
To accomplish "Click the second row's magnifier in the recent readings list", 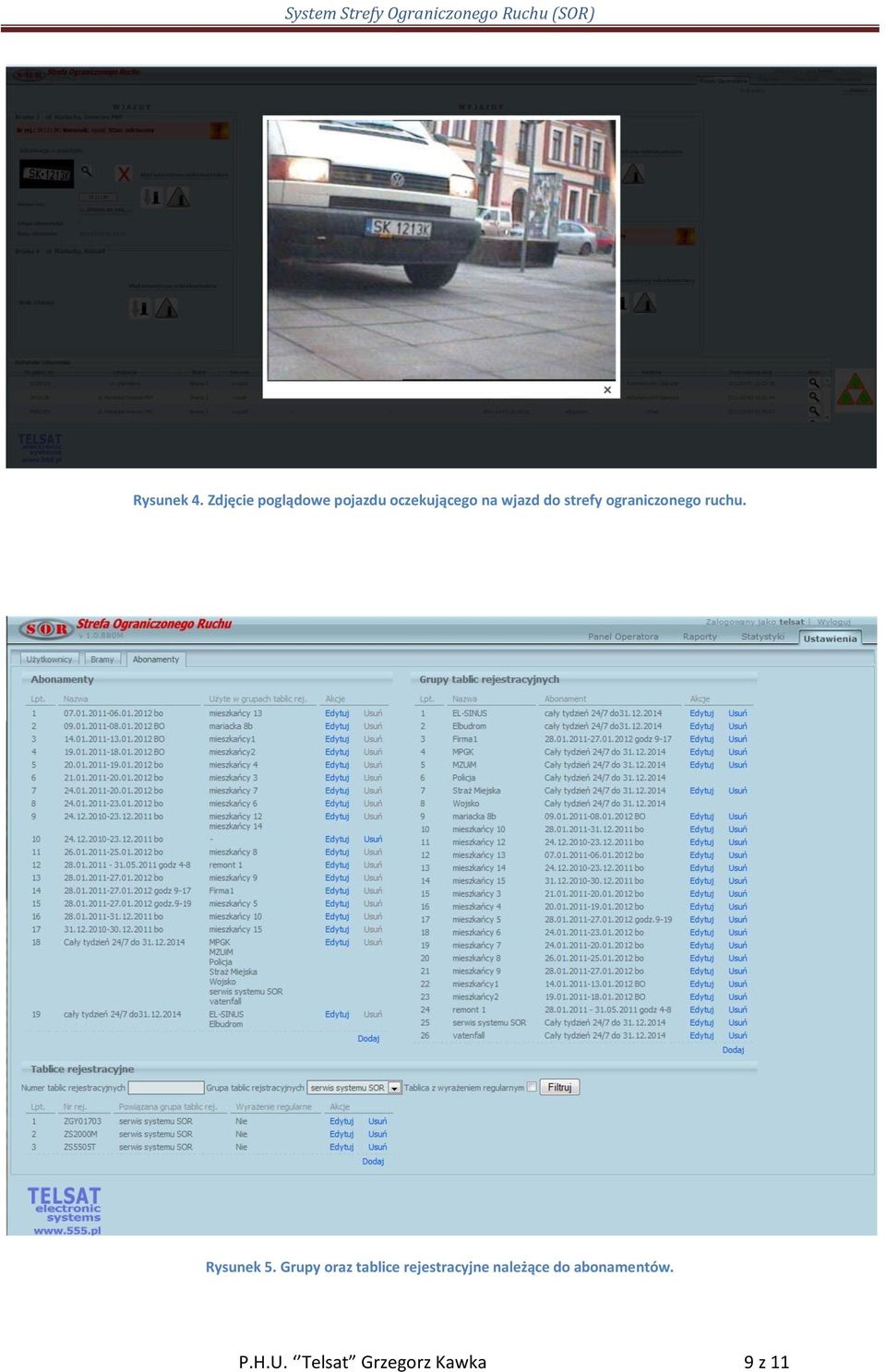I will point(814,398).
